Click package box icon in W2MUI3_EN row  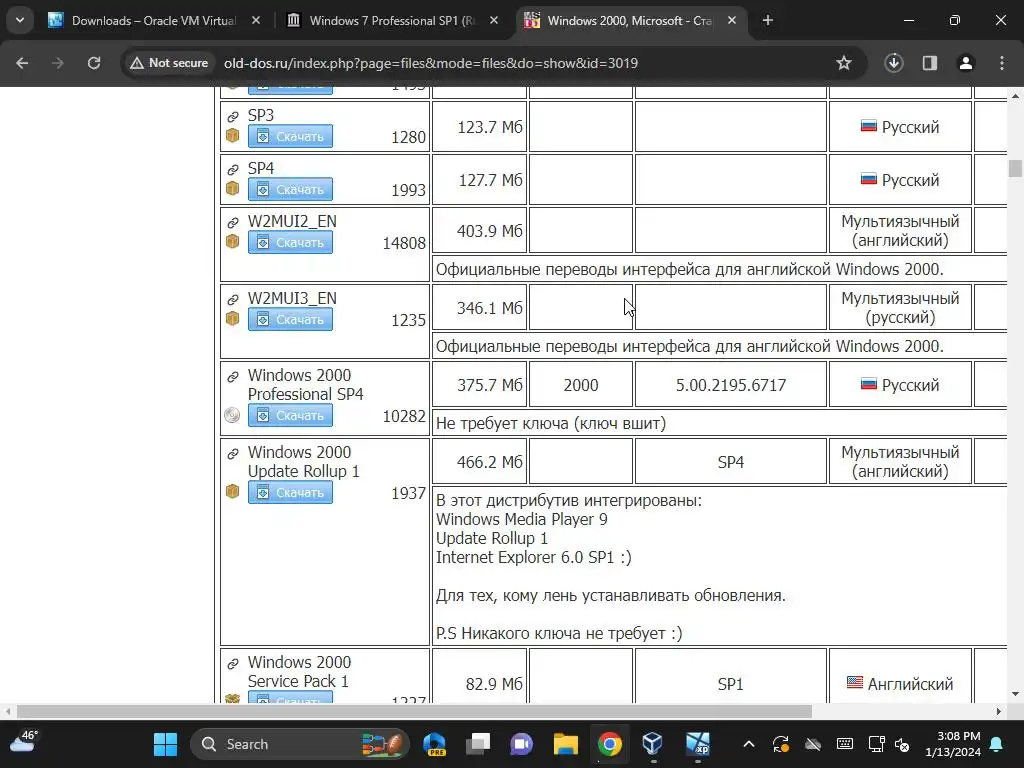tap(232, 318)
